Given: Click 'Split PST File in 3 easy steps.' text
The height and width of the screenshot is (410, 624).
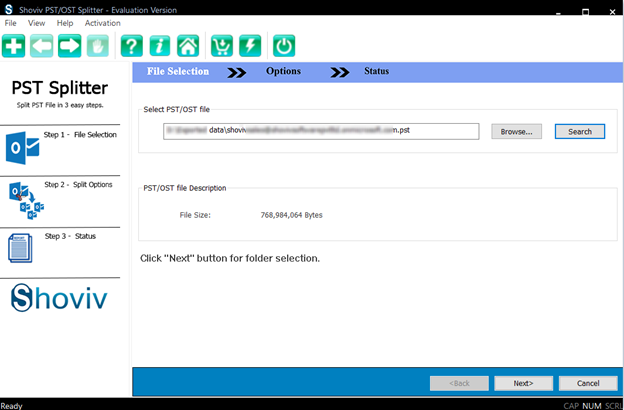Looking at the screenshot, I should pos(60,105).
